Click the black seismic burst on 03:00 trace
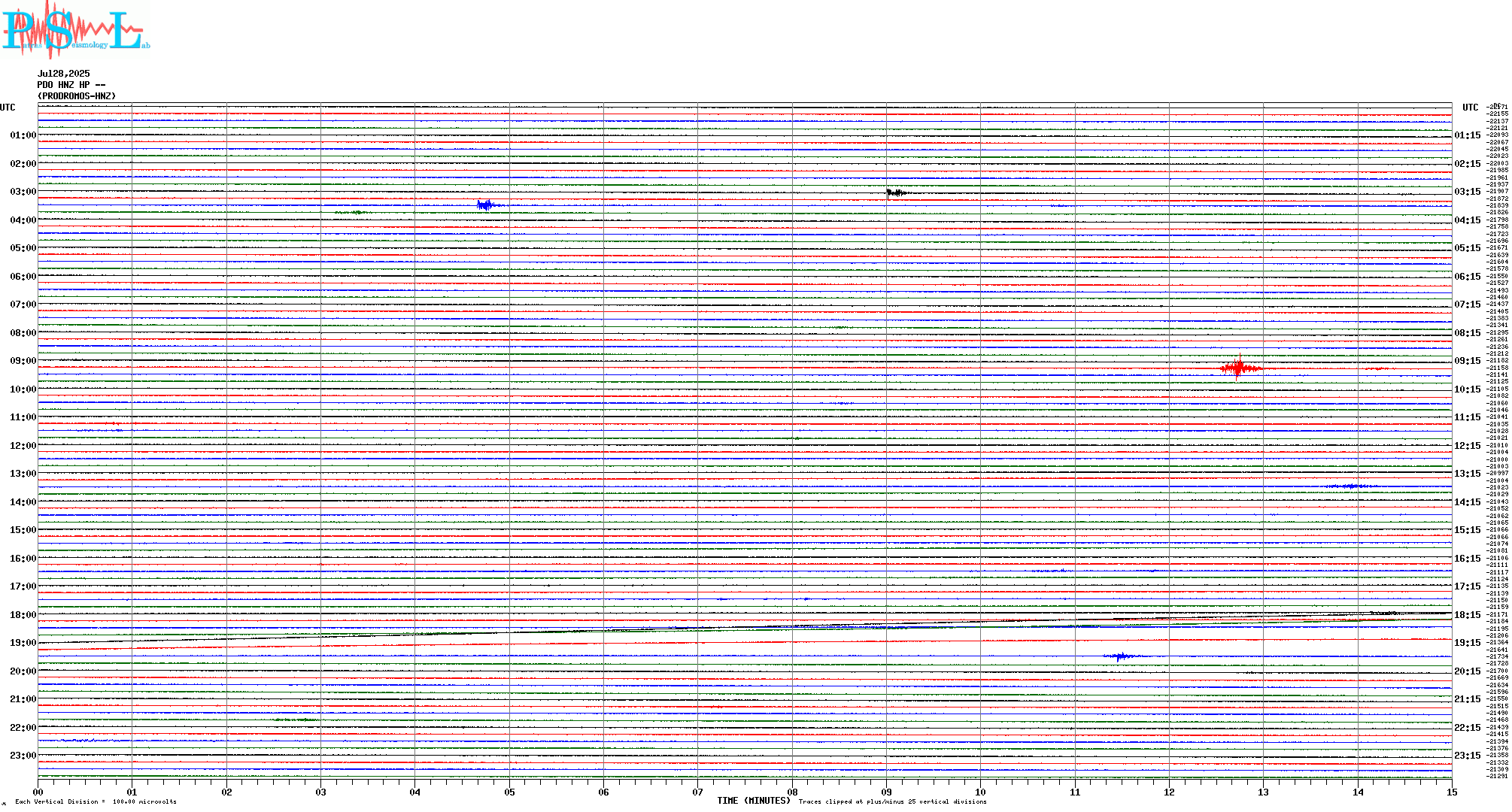The width and height of the screenshot is (1512, 812). click(x=895, y=193)
